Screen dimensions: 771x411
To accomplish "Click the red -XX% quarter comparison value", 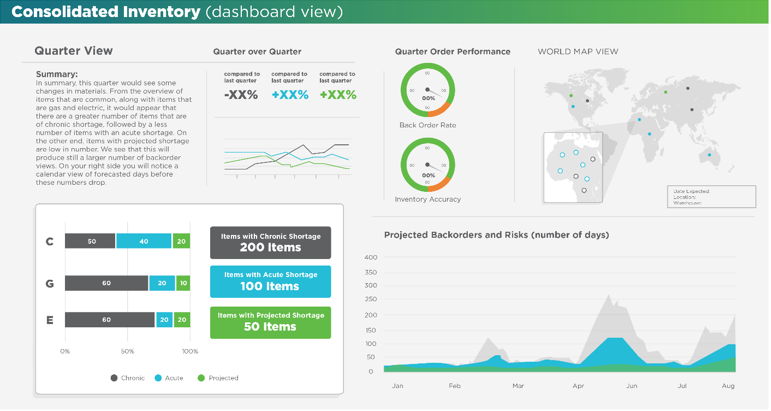I will pyautogui.click(x=241, y=95).
